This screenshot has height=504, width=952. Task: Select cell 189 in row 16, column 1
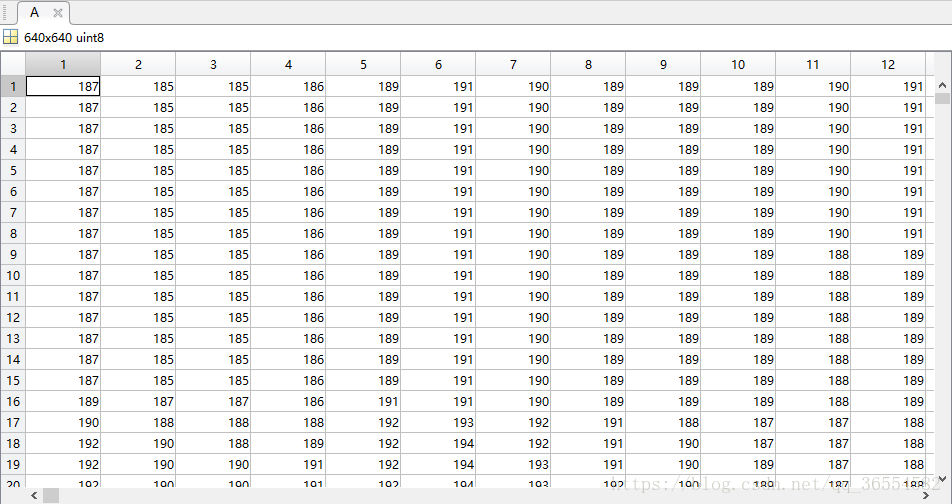(x=63, y=401)
